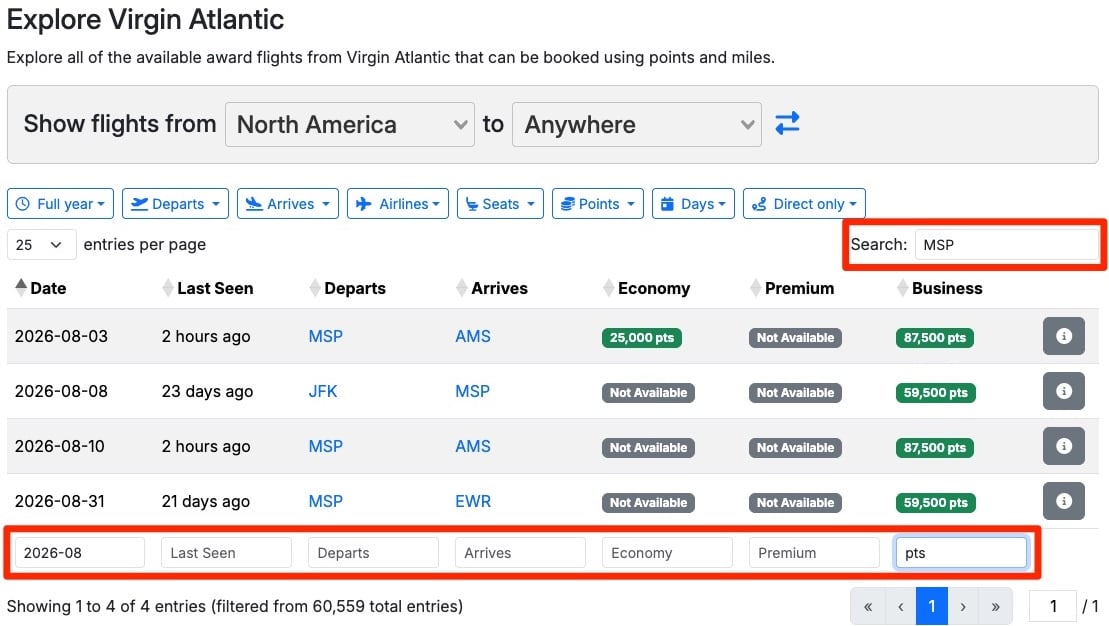This screenshot has width=1109, height=626.
Task: Click the clock icon on Full year filter
Action: (x=23, y=203)
